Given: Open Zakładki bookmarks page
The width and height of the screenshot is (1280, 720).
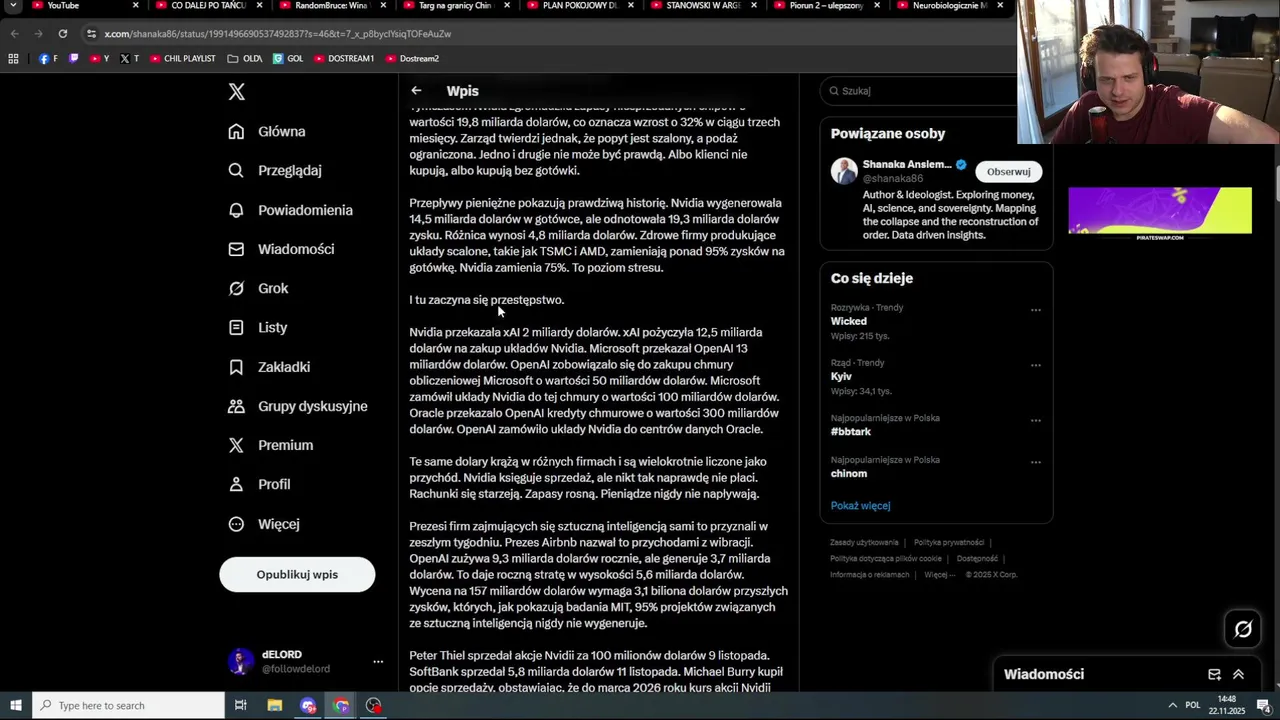Looking at the screenshot, I should pyautogui.click(x=269, y=367).
